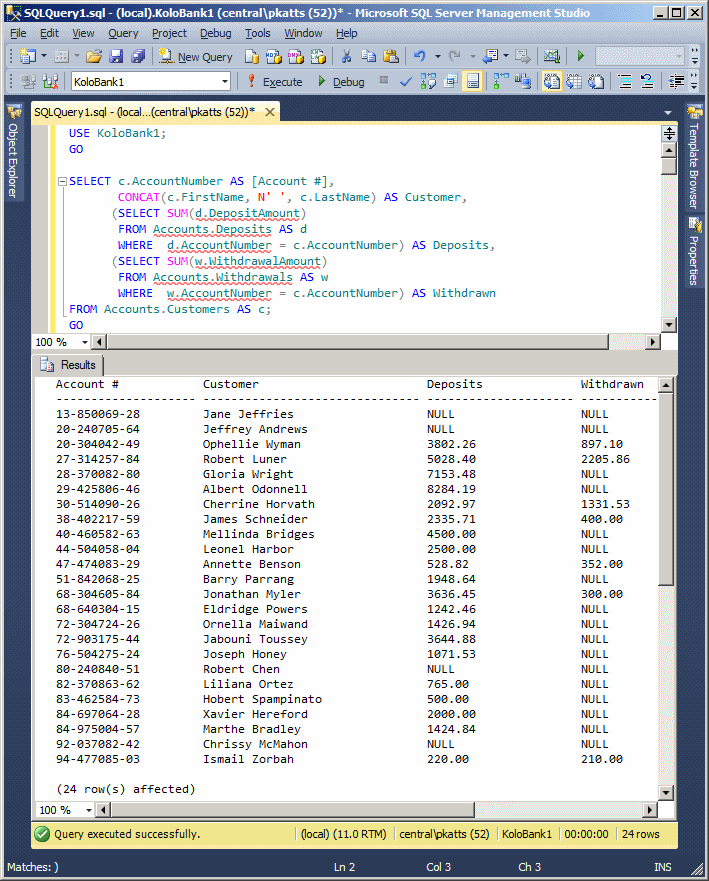Click the Comment Out Selected Lines icon

625,81
